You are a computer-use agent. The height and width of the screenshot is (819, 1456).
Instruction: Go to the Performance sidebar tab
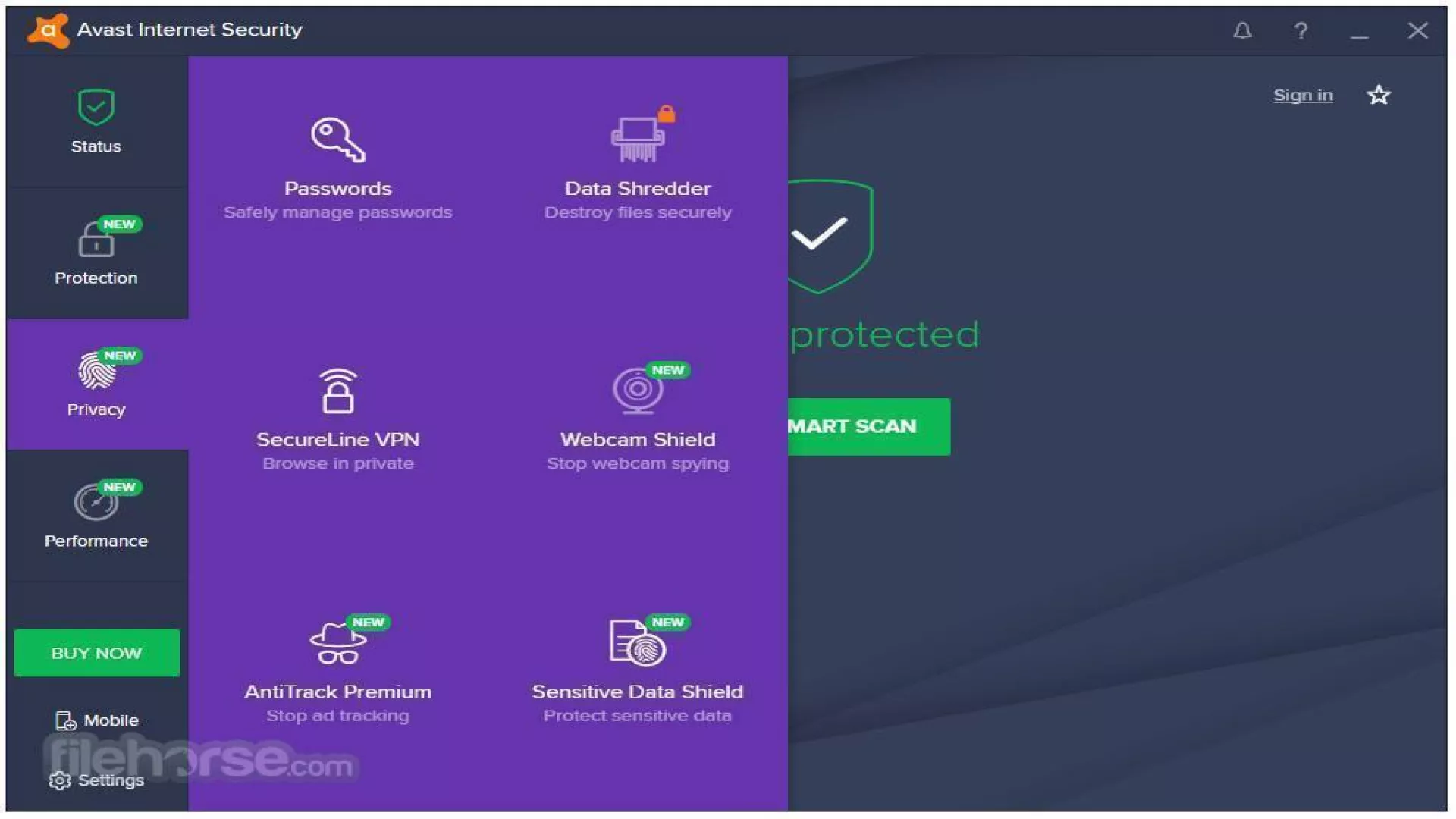coord(96,516)
